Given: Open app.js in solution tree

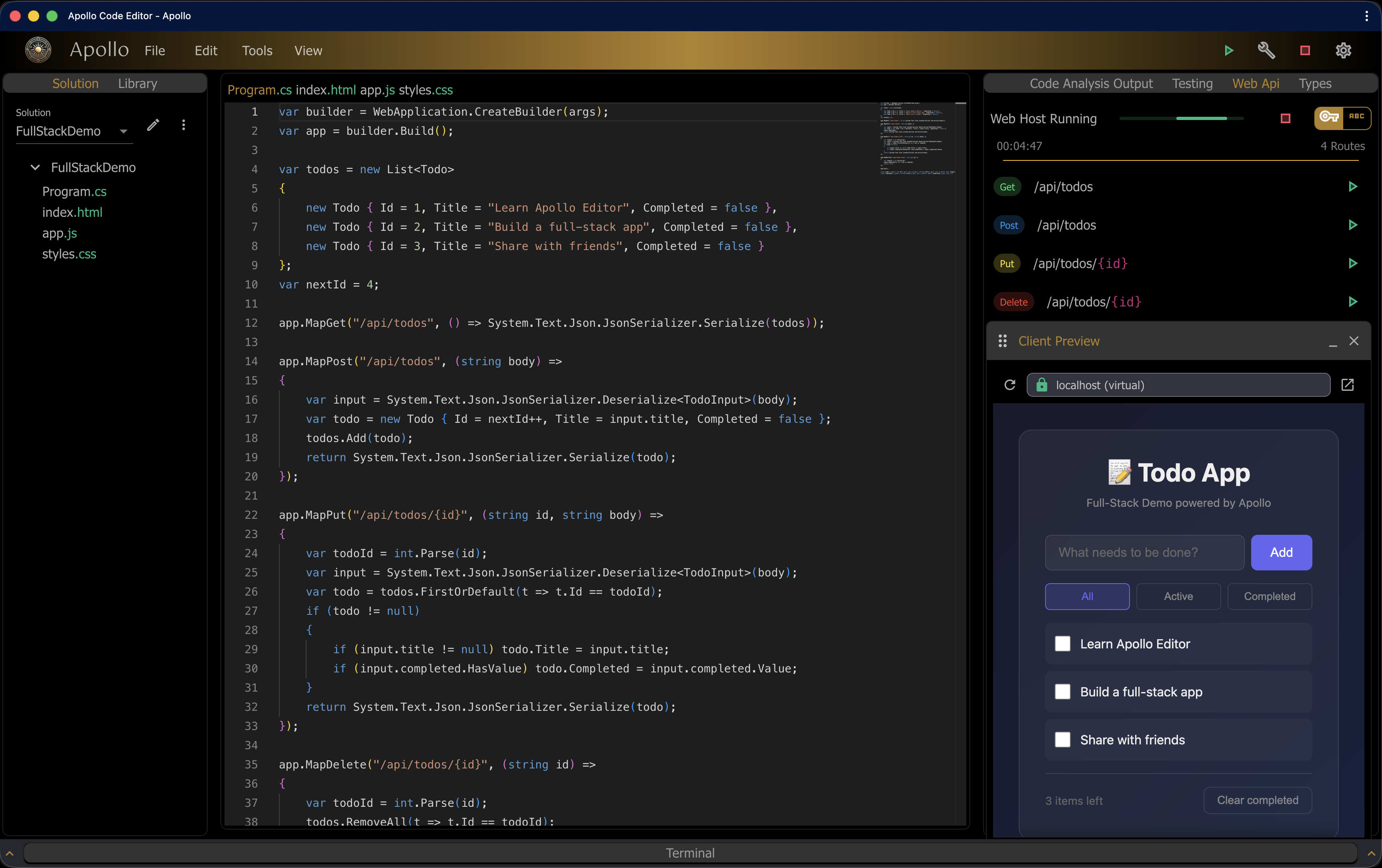Looking at the screenshot, I should click(59, 234).
